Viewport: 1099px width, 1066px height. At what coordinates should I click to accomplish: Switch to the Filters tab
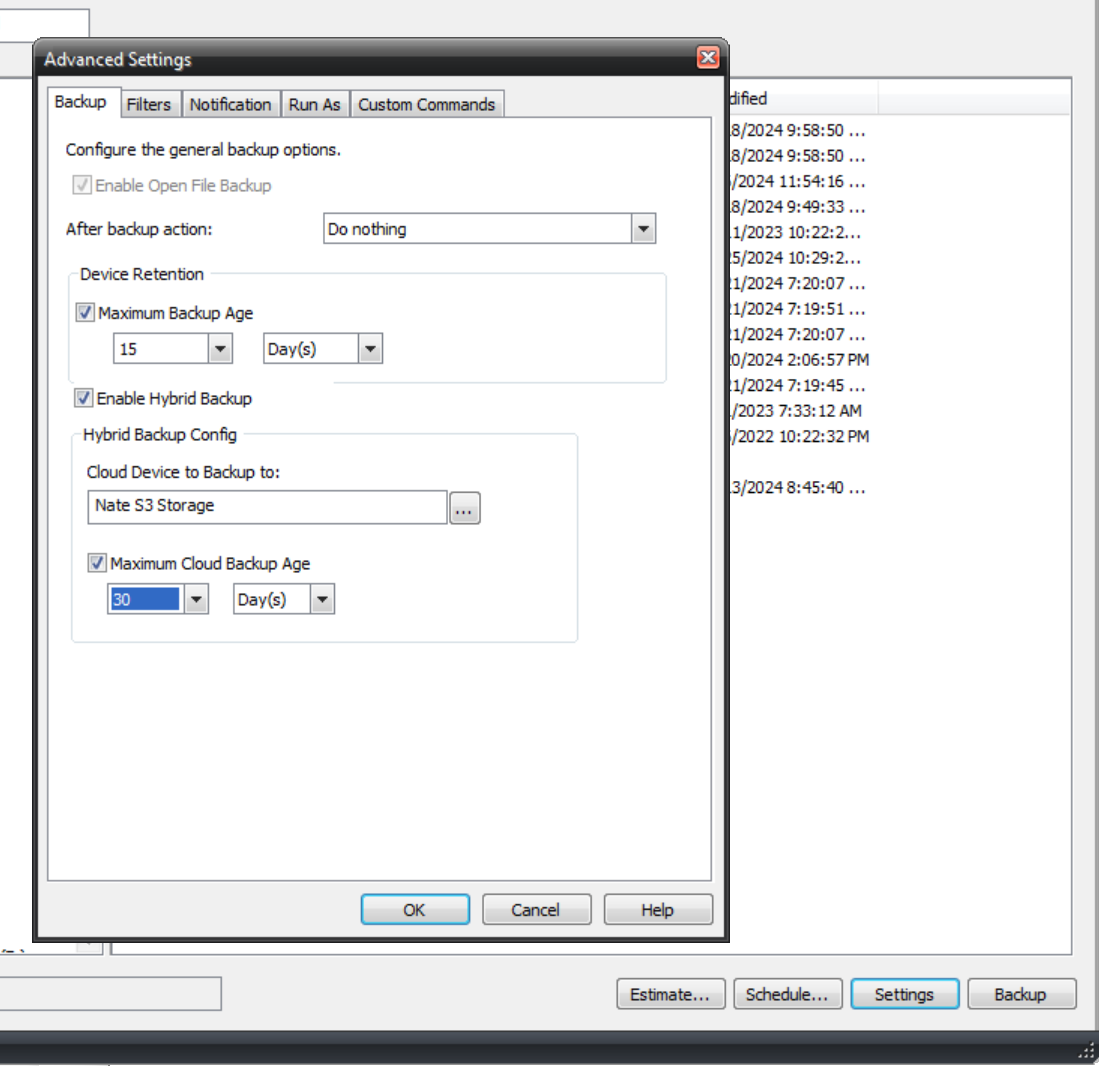[150, 103]
